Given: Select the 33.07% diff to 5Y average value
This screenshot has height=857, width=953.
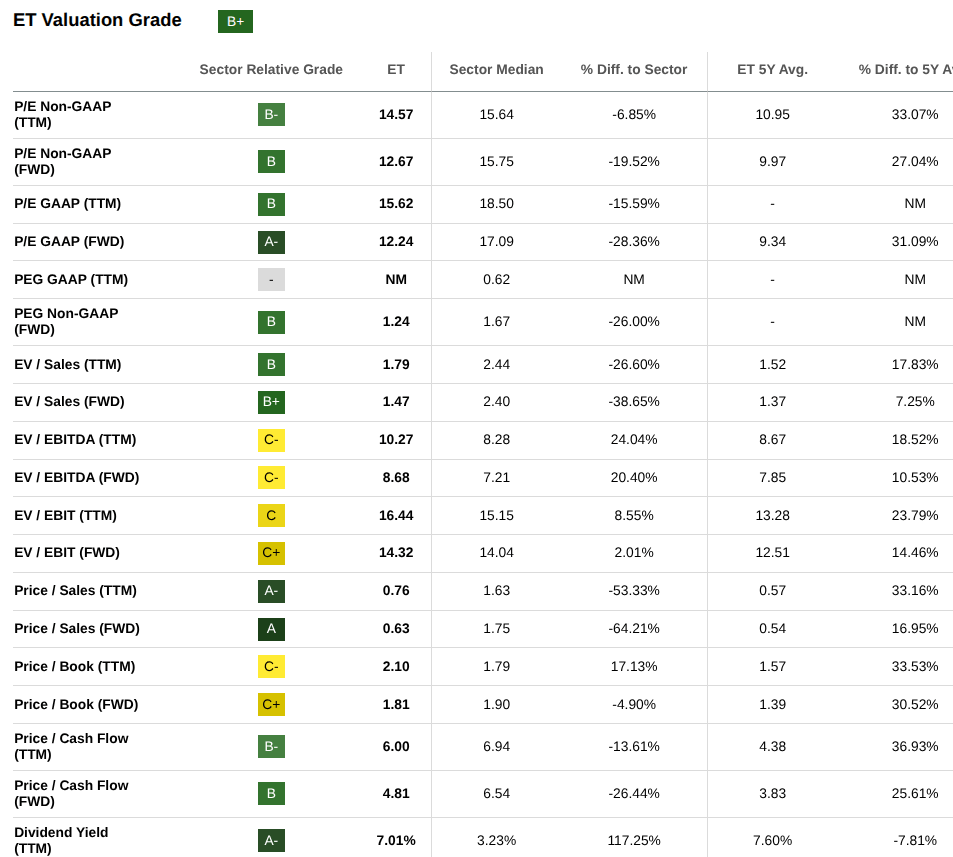Looking at the screenshot, I should coord(915,114).
